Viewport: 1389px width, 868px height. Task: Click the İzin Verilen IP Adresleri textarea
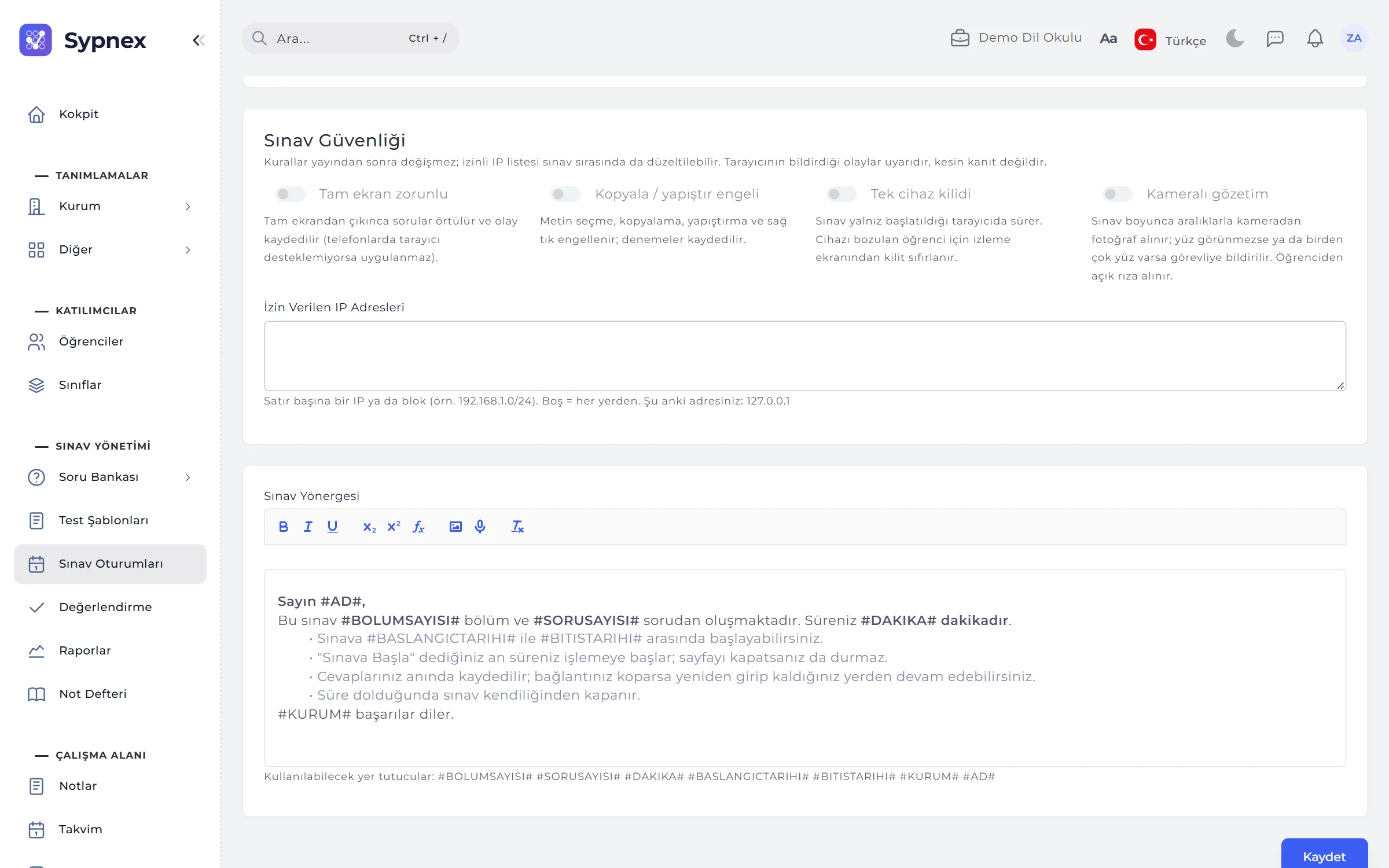tap(804, 356)
